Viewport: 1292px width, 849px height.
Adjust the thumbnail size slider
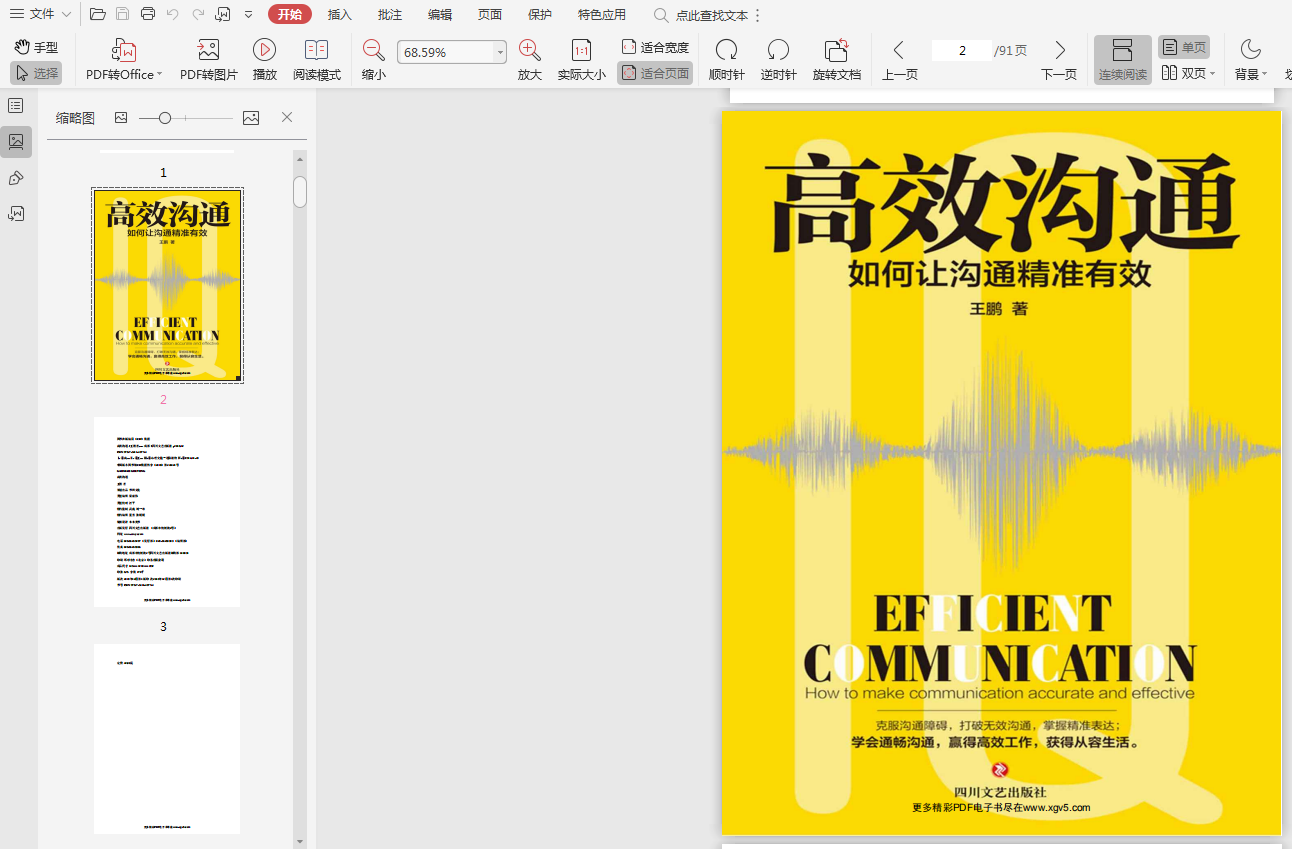click(x=165, y=118)
